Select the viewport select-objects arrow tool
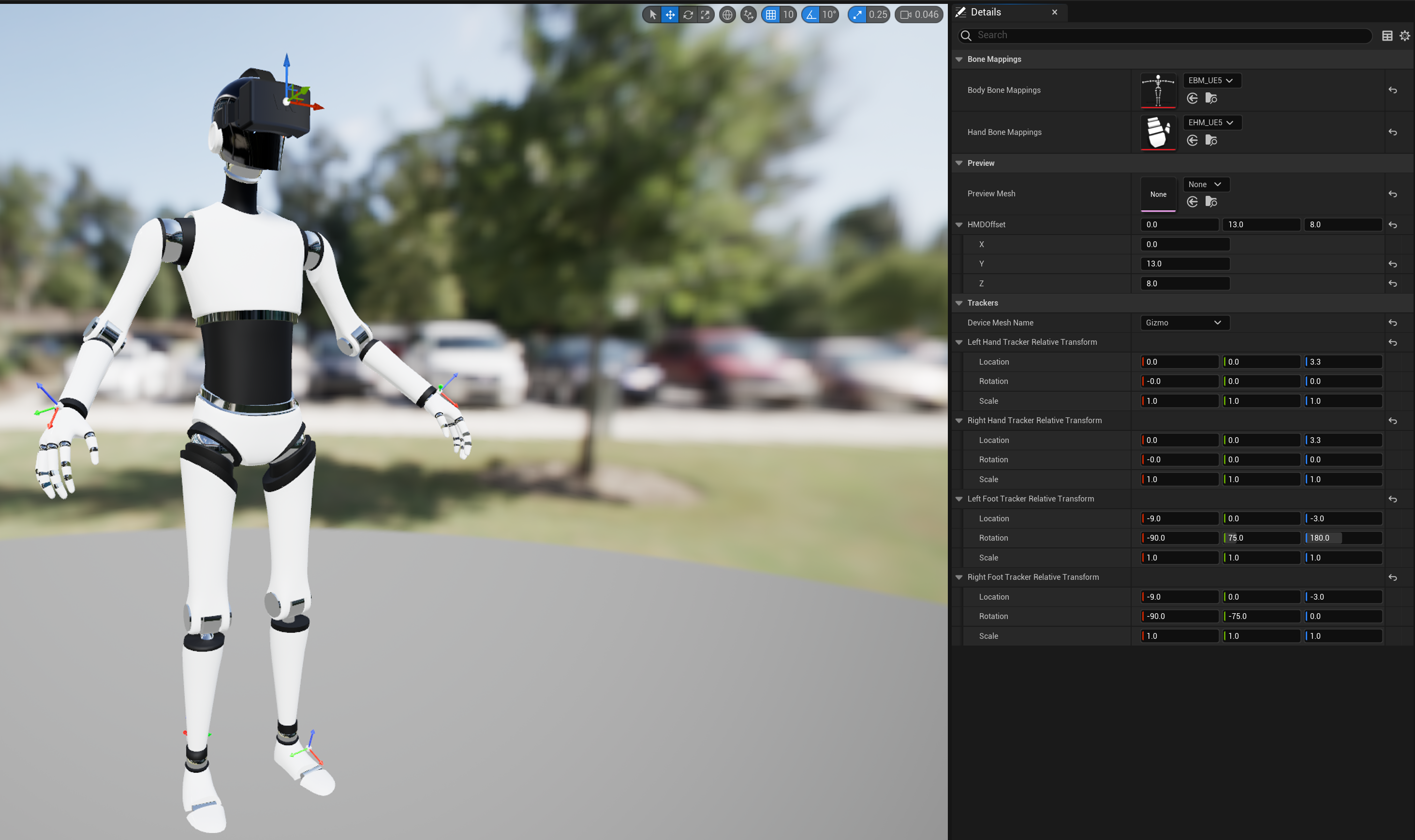1415x840 pixels. point(652,15)
